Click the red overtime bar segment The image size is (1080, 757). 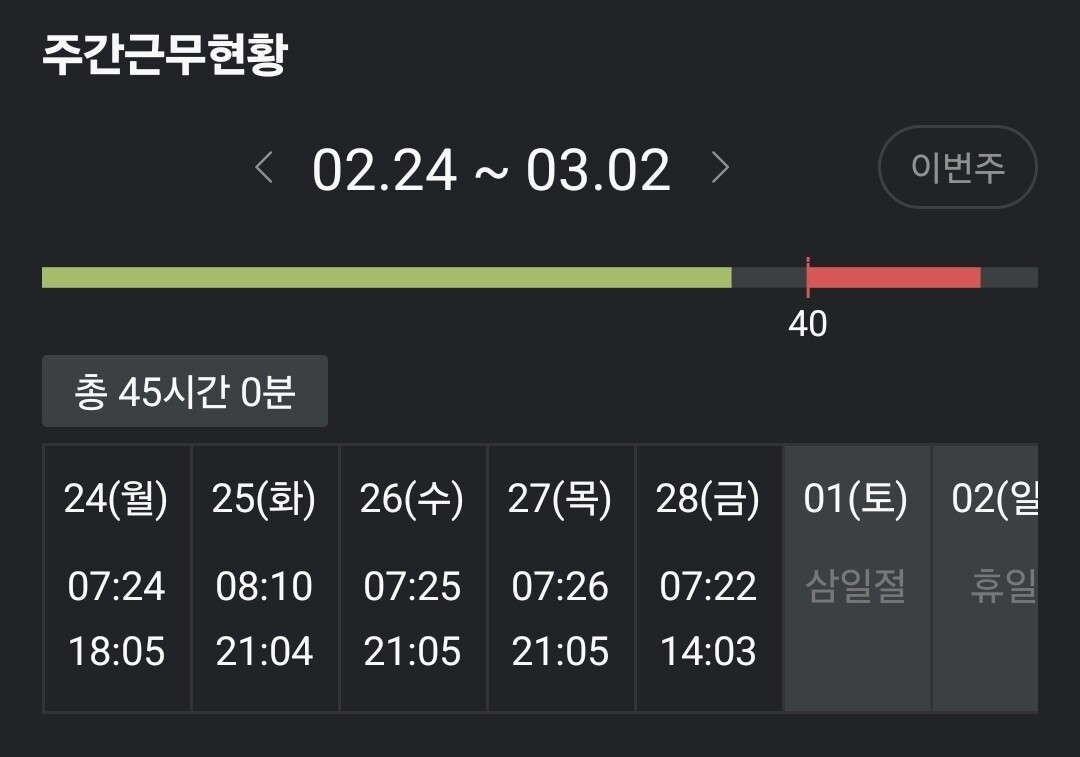[894, 278]
